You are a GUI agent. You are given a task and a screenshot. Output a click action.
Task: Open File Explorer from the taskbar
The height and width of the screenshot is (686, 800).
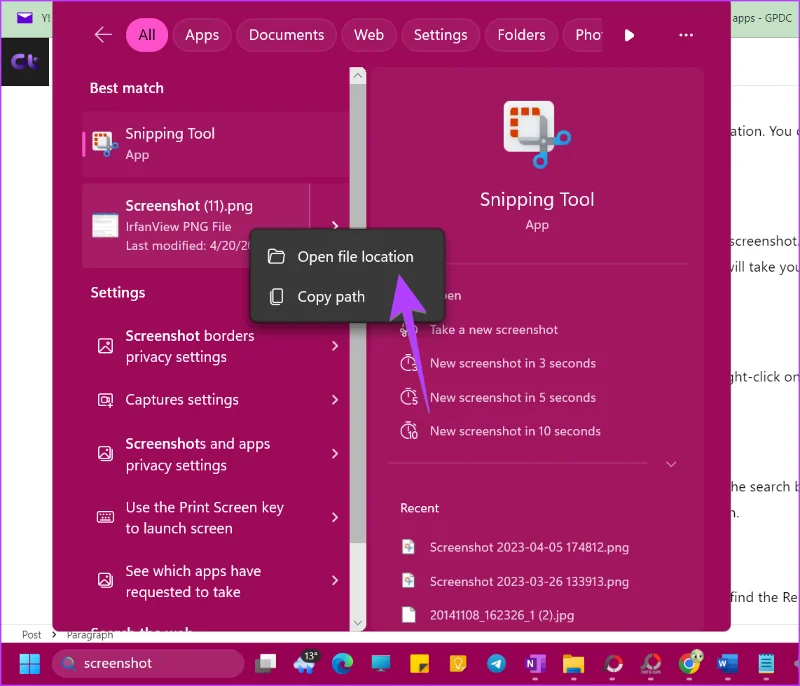coord(573,664)
